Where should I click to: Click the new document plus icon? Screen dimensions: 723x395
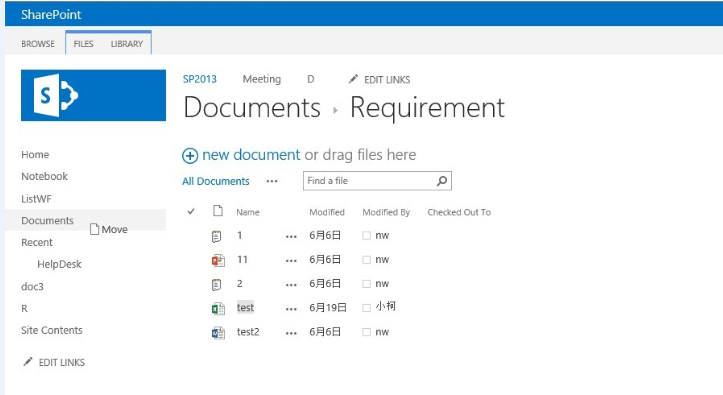[x=190, y=156]
